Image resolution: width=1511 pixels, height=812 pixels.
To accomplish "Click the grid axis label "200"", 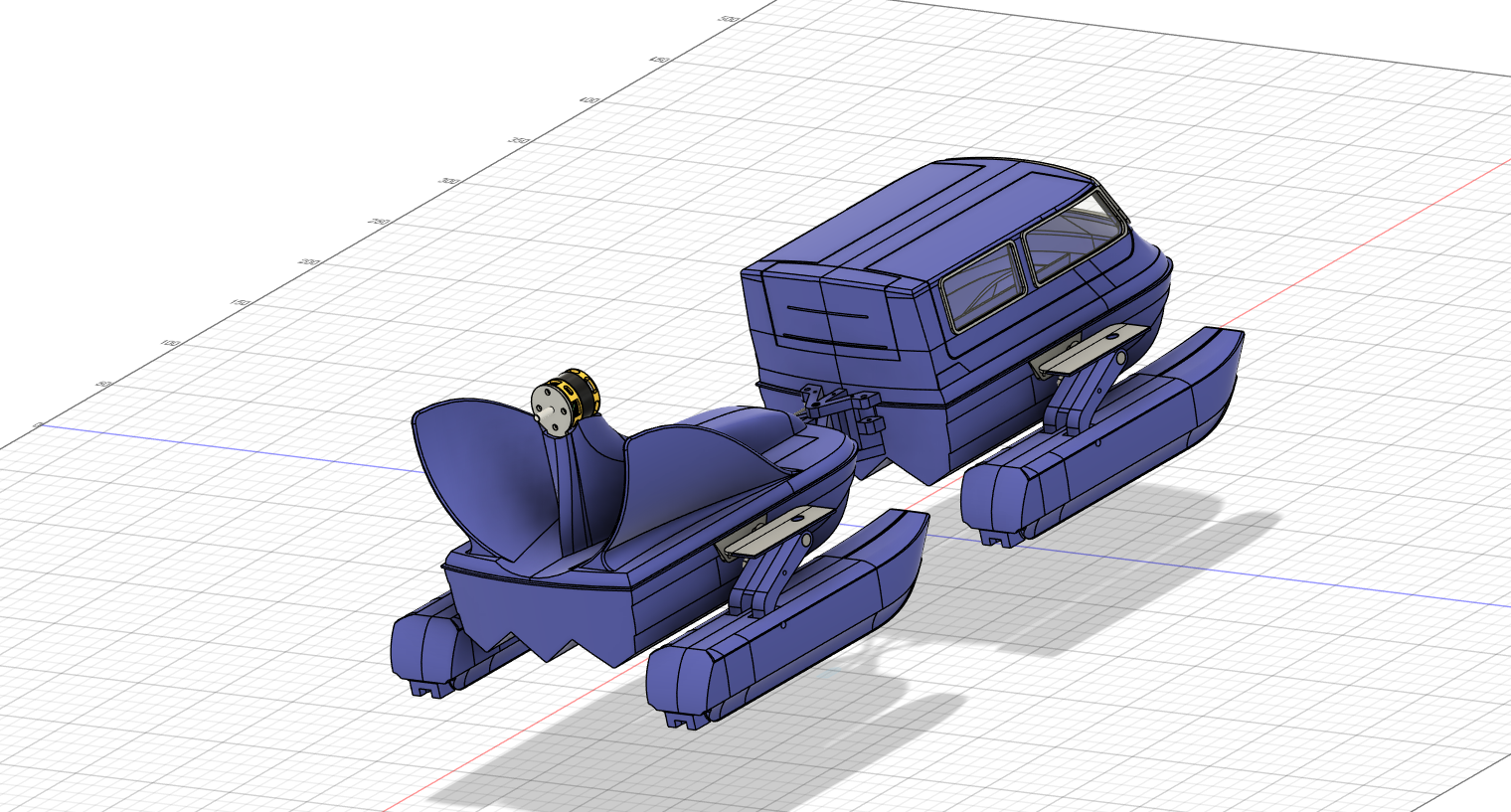I will [x=308, y=262].
